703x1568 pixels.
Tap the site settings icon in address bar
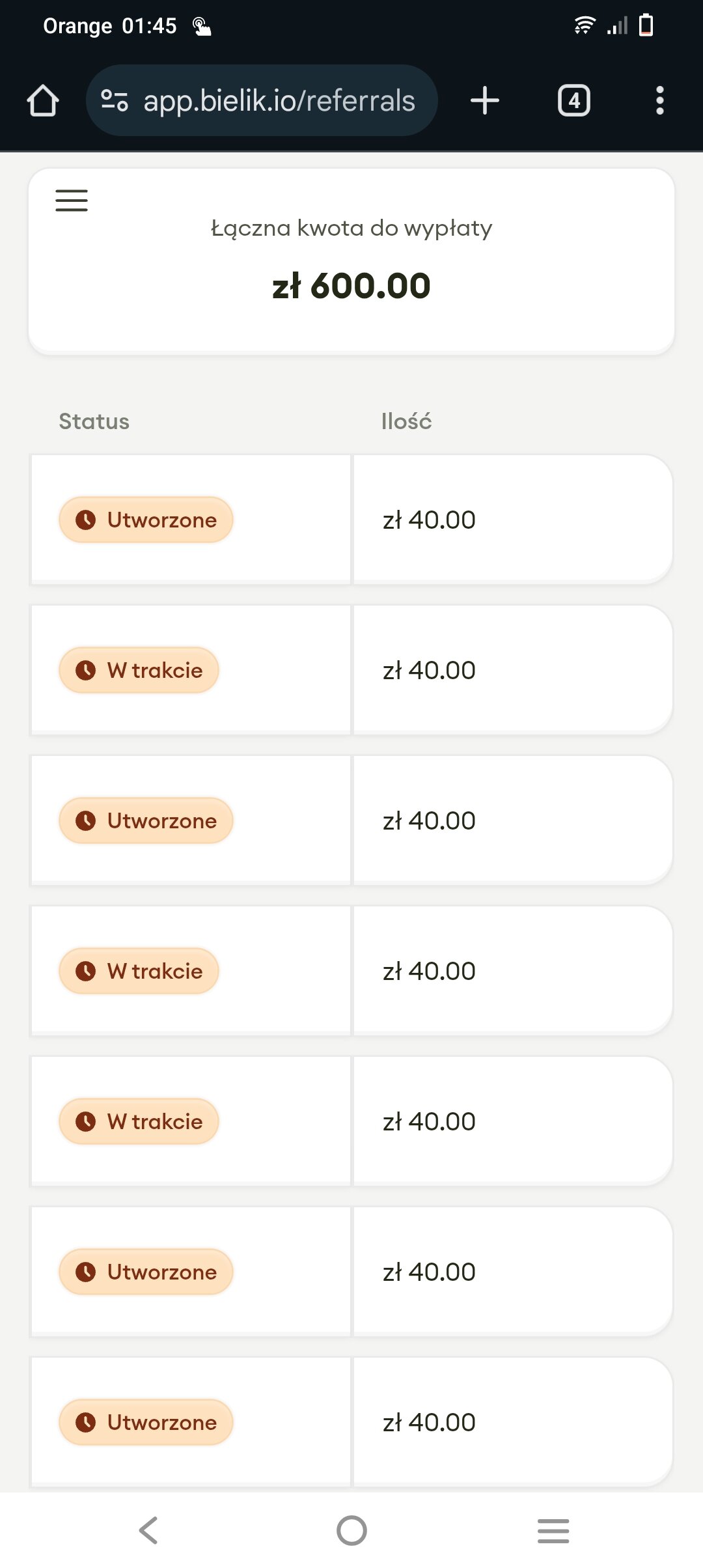click(x=115, y=100)
